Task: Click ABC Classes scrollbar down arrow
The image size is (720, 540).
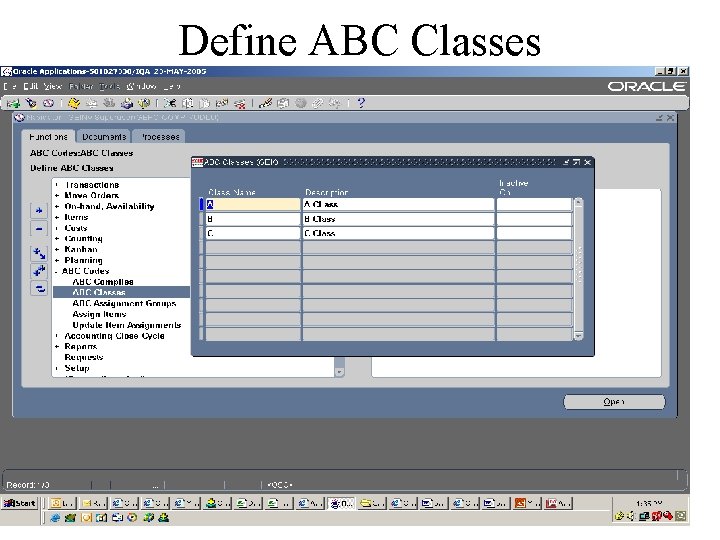Action: (579, 336)
